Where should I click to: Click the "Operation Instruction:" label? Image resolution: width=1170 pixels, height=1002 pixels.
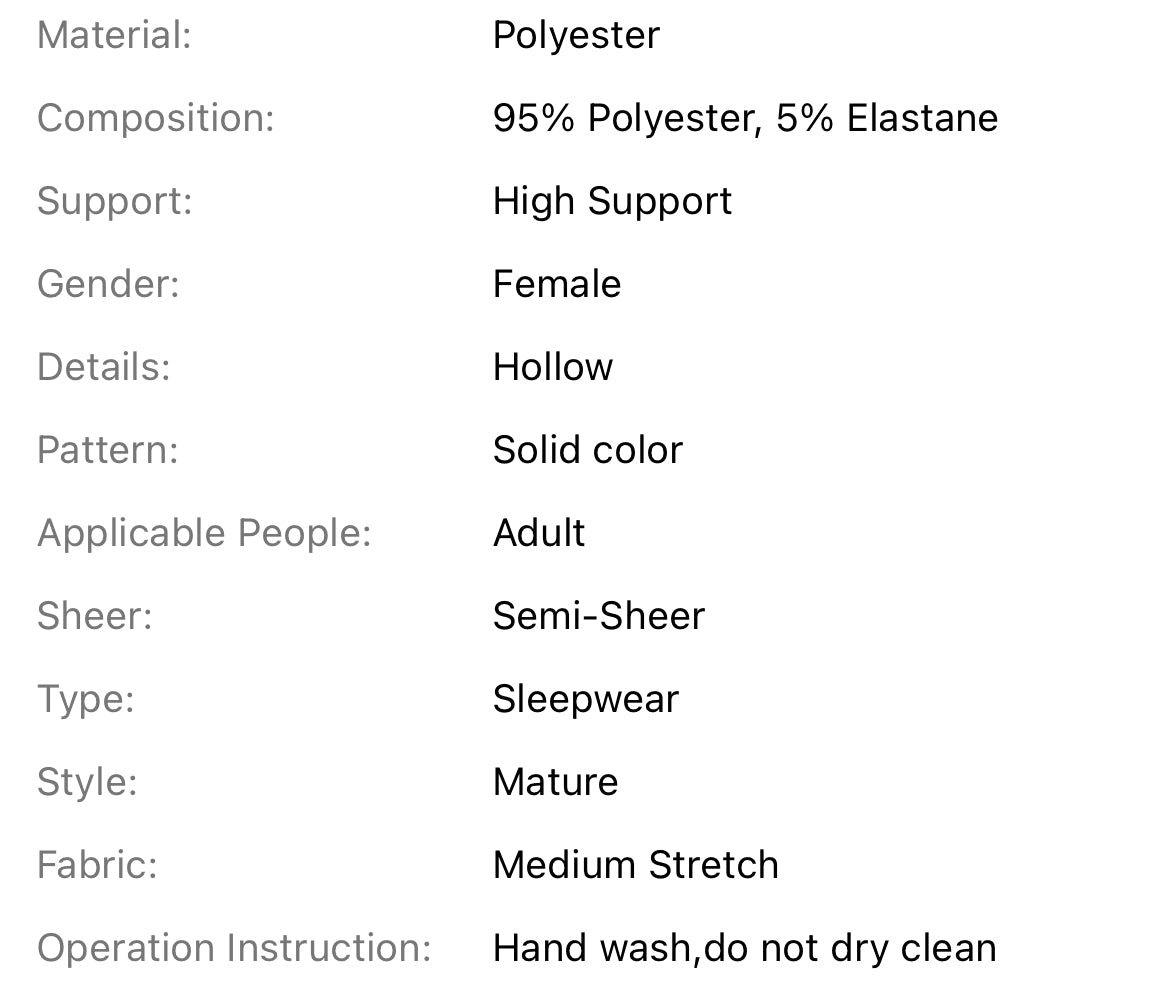[234, 949]
